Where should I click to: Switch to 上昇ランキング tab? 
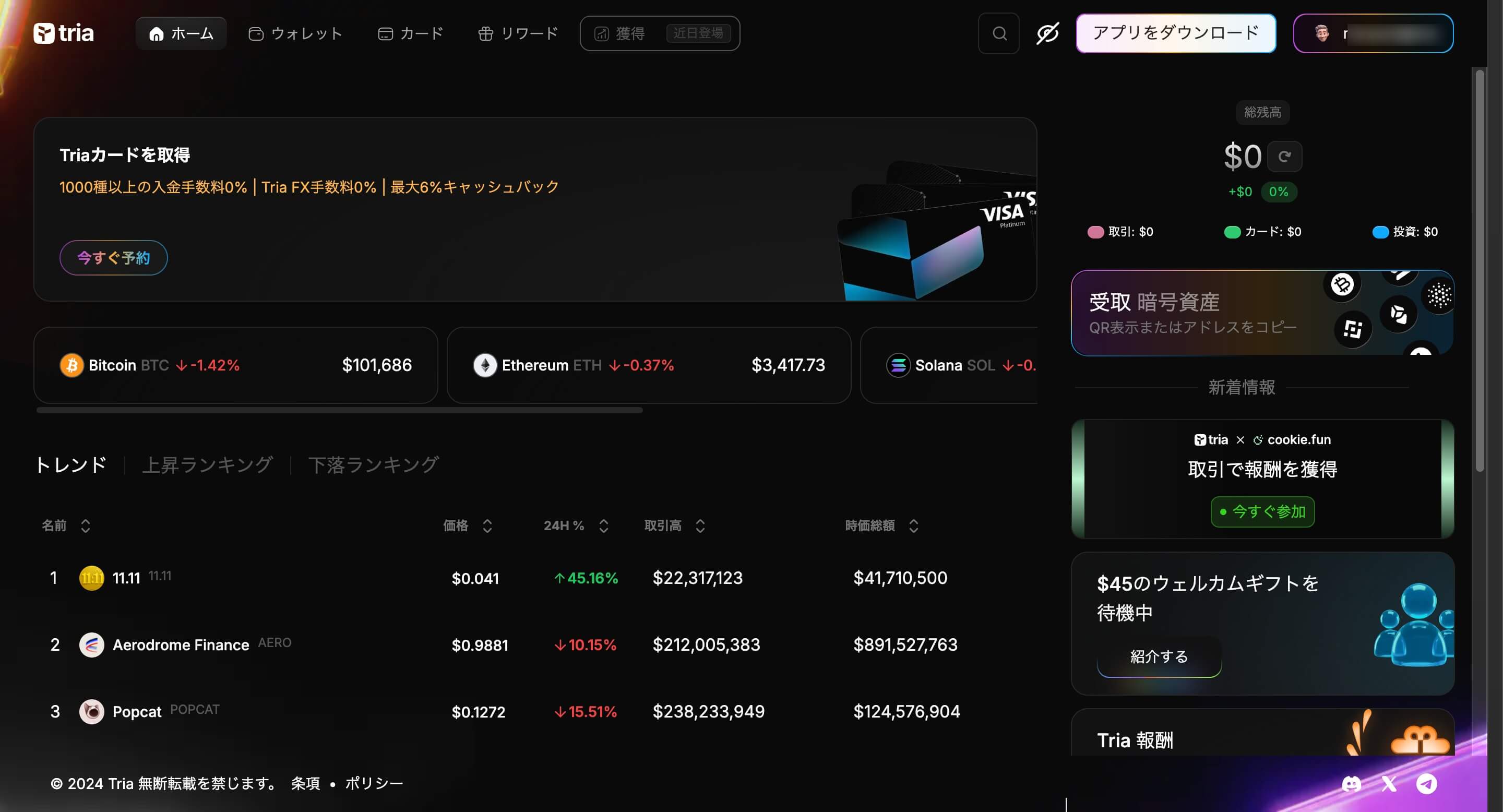[x=207, y=464]
